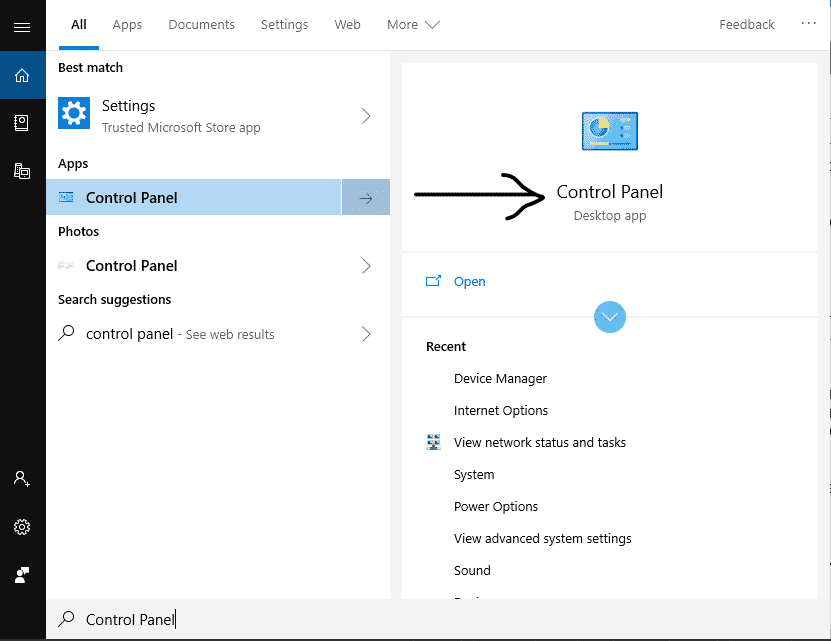Click the magnifier icon in search box

pyautogui.click(x=65, y=619)
